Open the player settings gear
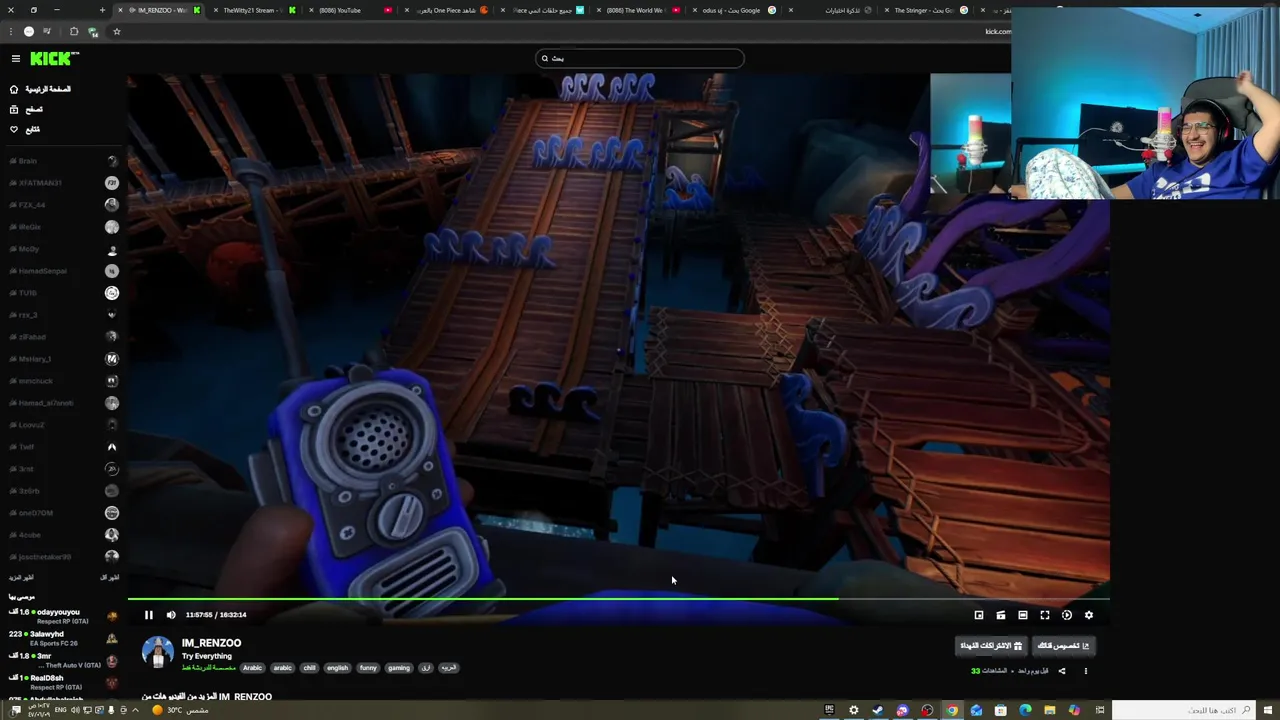Image resolution: width=1280 pixels, height=720 pixels. coord(1089,615)
